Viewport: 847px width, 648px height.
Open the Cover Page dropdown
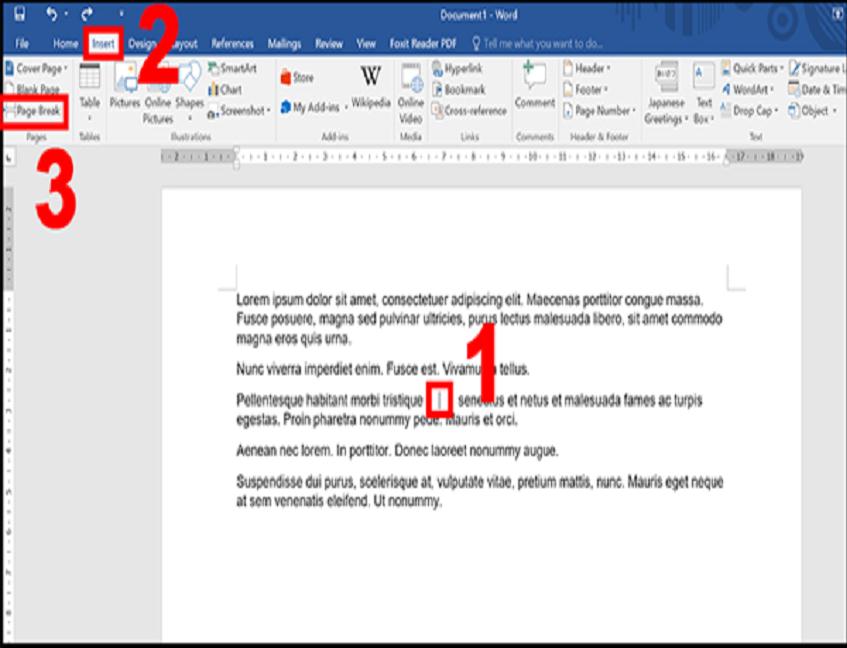pyautogui.click(x=36, y=69)
